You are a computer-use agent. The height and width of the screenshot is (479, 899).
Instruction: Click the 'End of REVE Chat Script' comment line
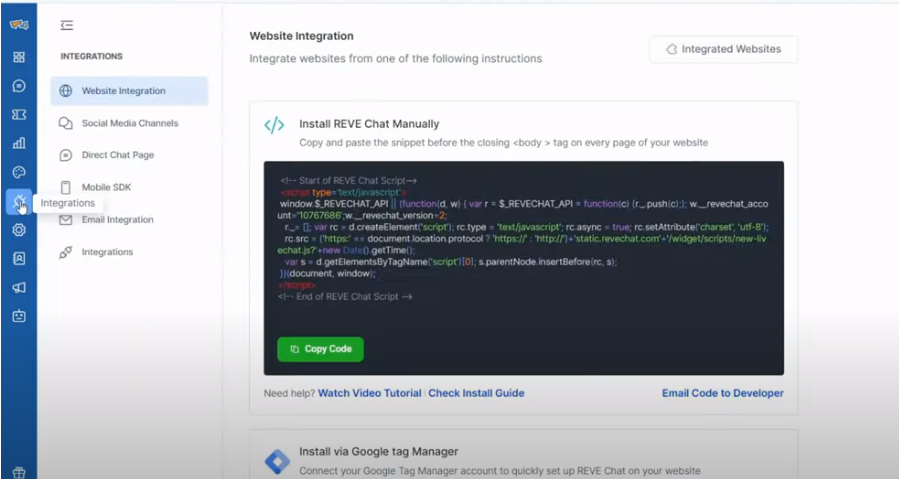pyautogui.click(x=345, y=297)
